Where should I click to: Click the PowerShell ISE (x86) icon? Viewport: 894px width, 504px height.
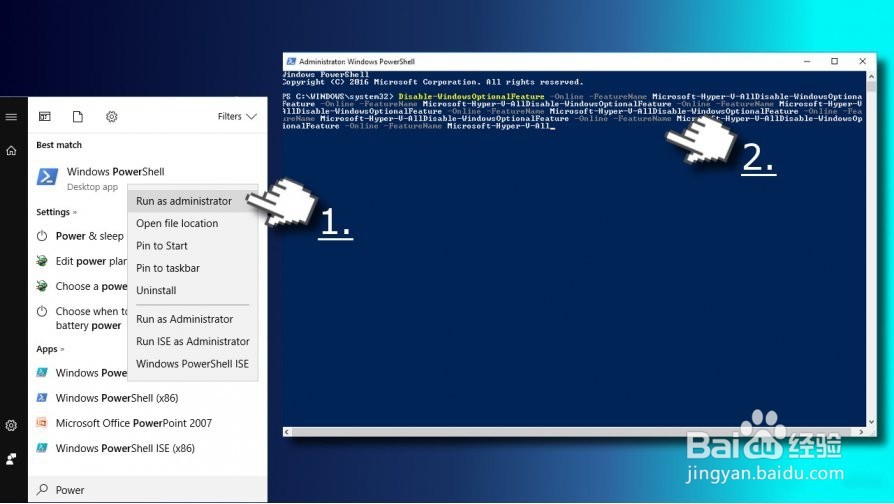point(42,448)
